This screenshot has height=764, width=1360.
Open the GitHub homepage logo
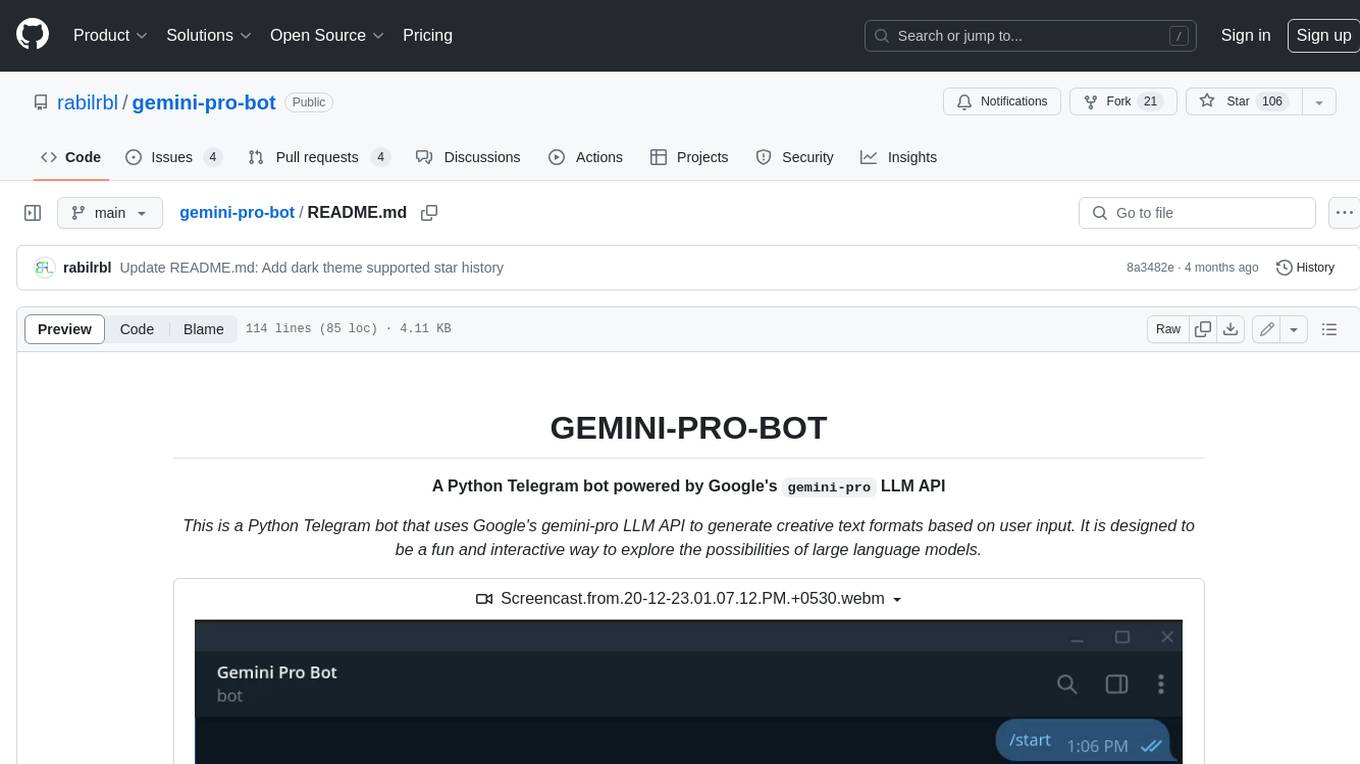click(32, 35)
